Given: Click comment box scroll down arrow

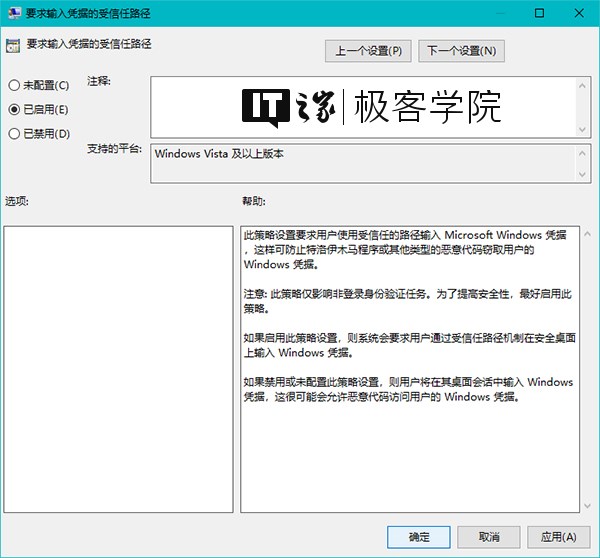Looking at the screenshot, I should [x=582, y=129].
